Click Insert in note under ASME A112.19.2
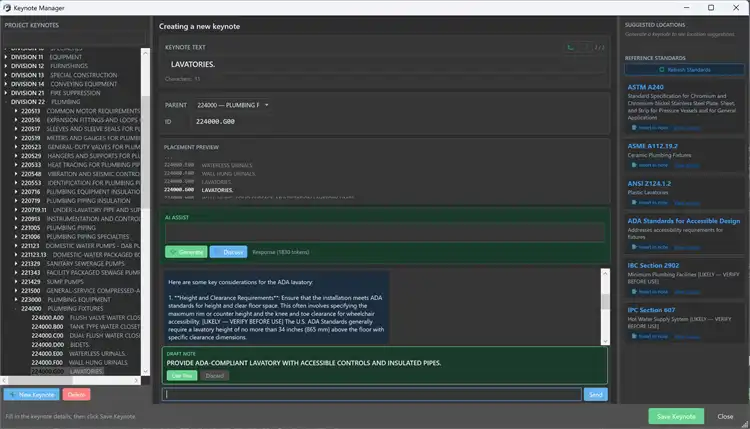The height and width of the screenshot is (429, 750). tap(650, 165)
